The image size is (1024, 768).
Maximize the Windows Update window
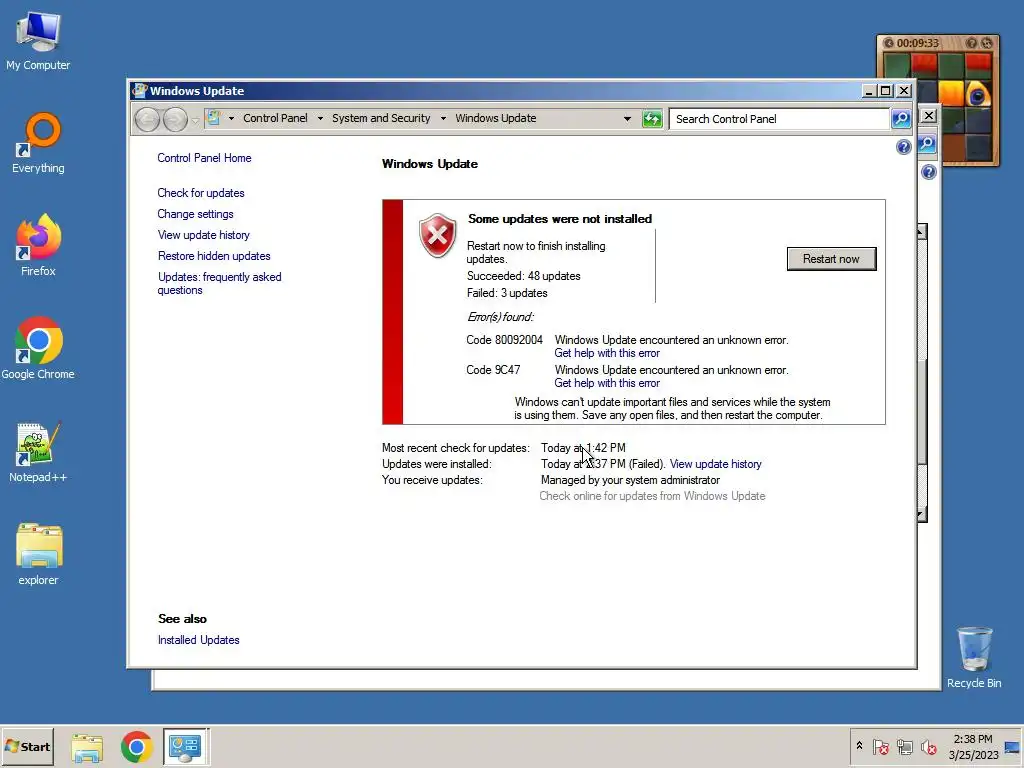click(x=886, y=91)
